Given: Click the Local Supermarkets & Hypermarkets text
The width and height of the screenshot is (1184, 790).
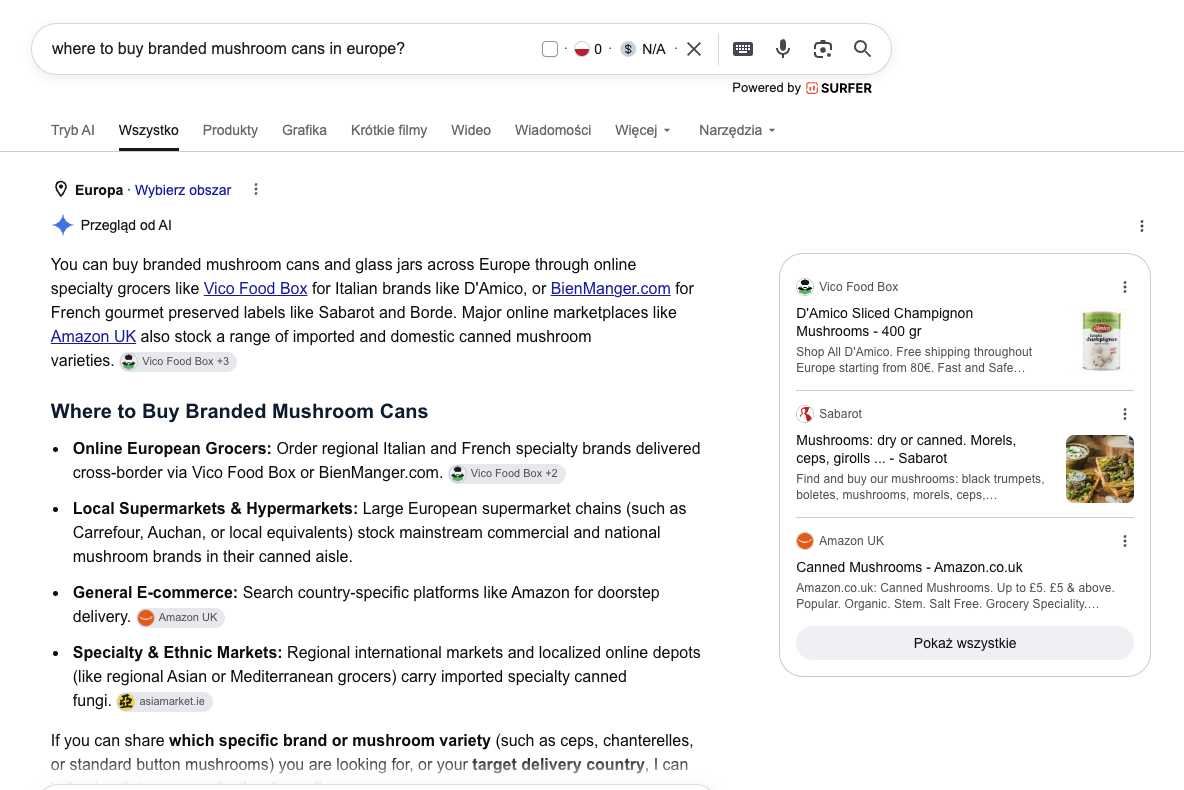Looking at the screenshot, I should tap(215, 509).
